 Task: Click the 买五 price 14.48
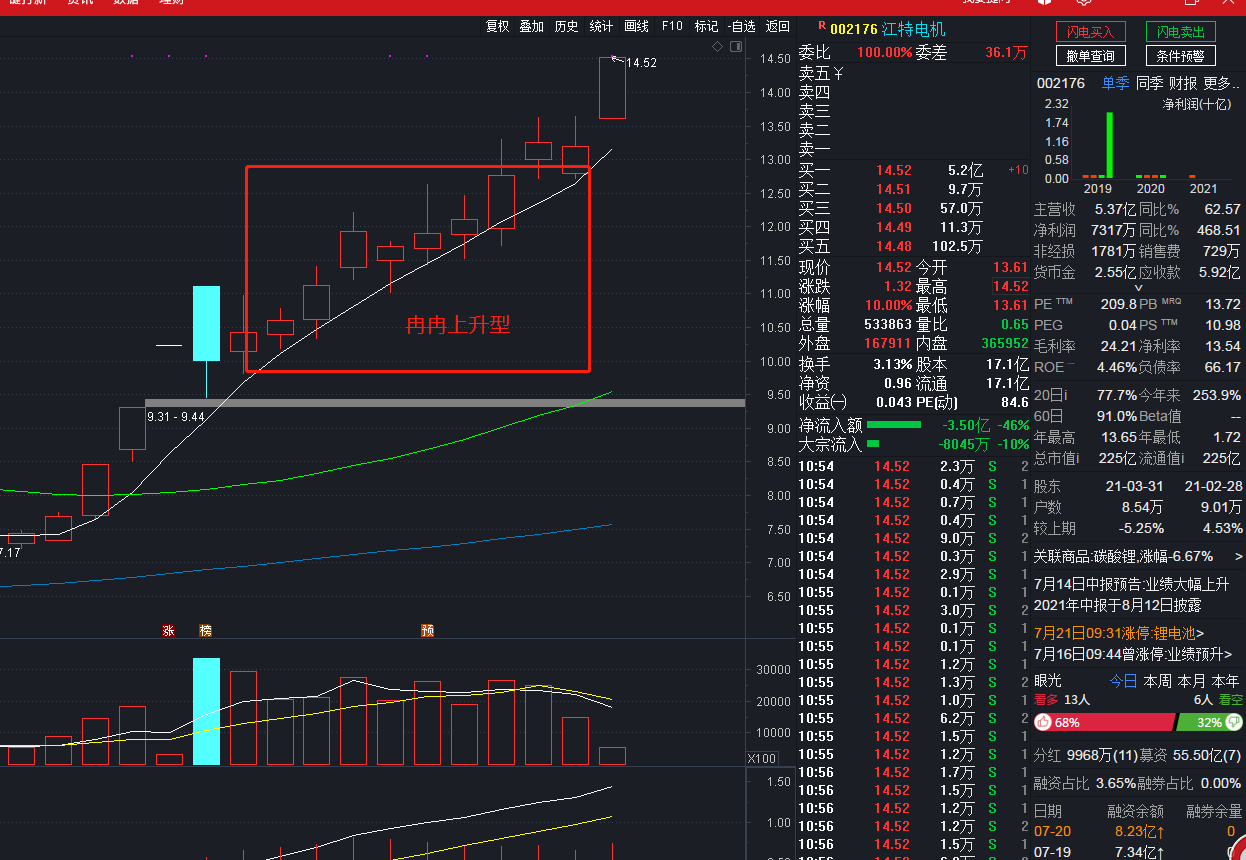coord(893,247)
